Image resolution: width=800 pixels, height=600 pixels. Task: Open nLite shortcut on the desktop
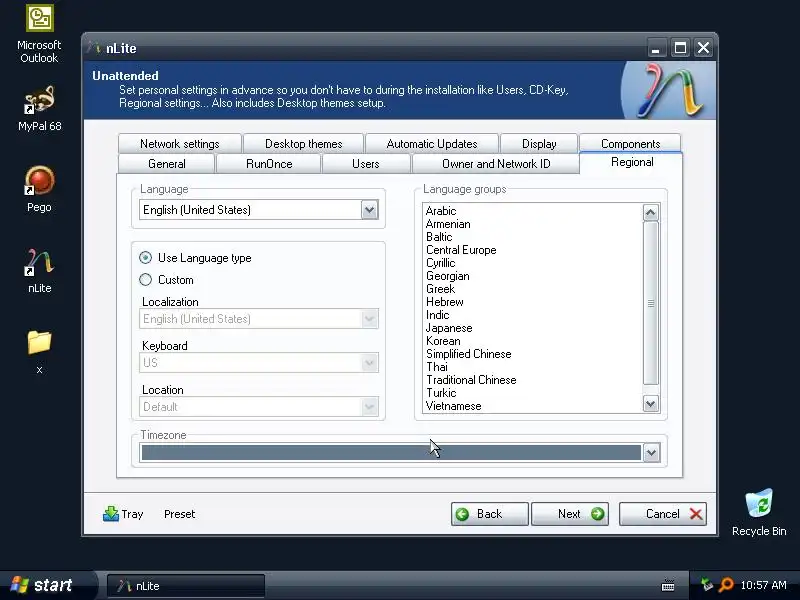pos(39,270)
